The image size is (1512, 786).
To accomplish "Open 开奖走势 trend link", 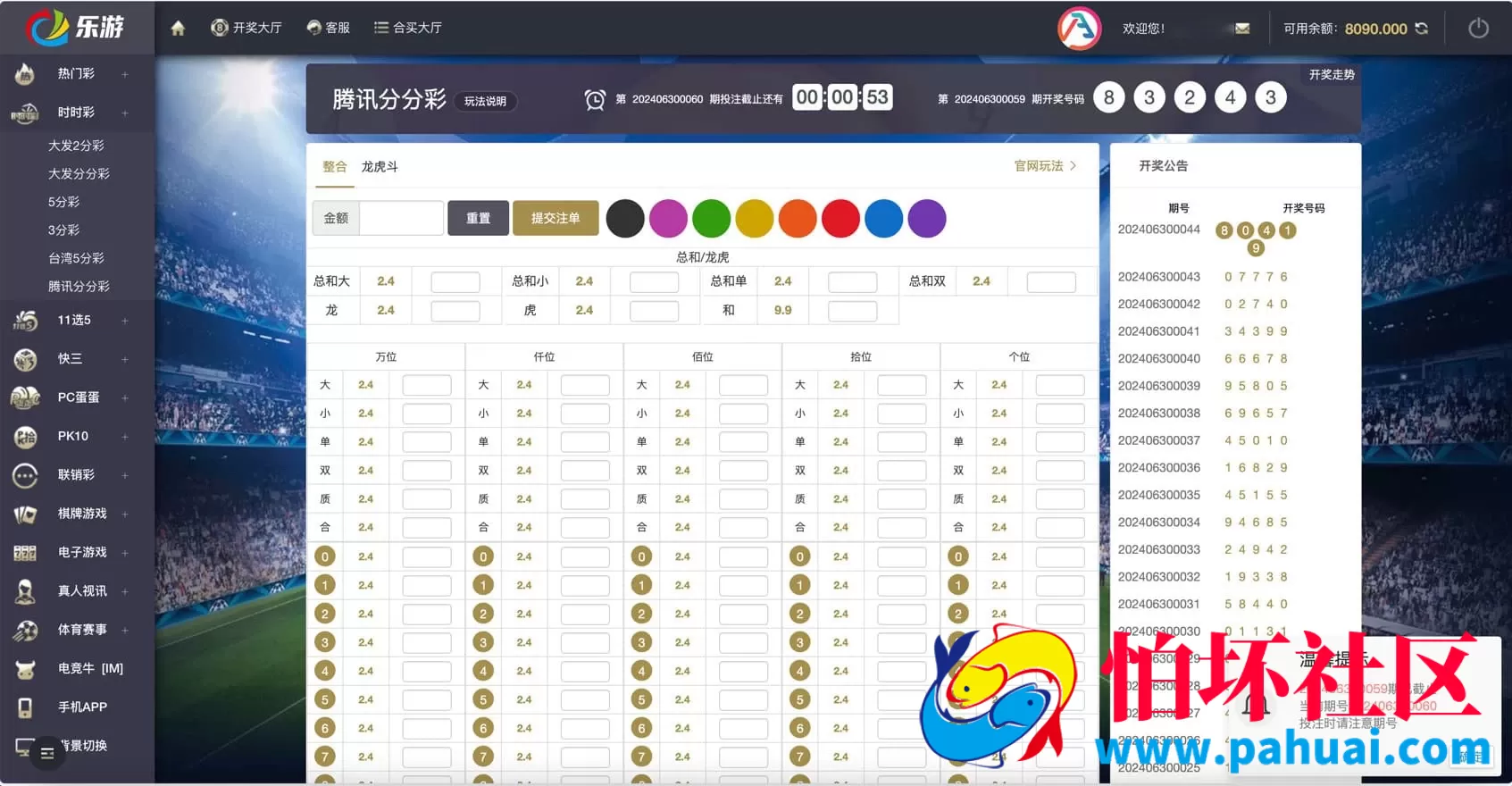I will tap(1332, 74).
